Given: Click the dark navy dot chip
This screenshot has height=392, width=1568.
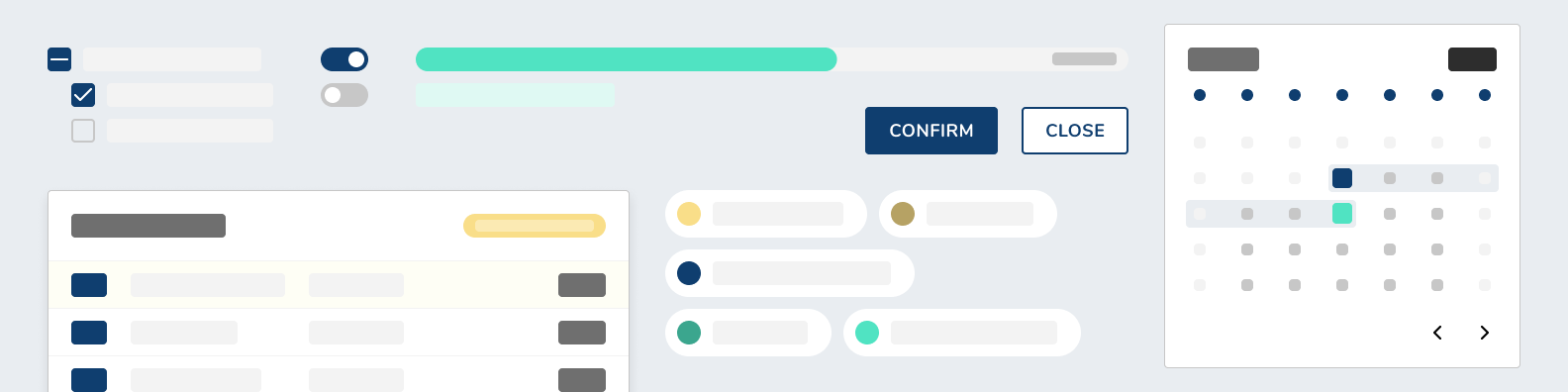Looking at the screenshot, I should click(790, 273).
